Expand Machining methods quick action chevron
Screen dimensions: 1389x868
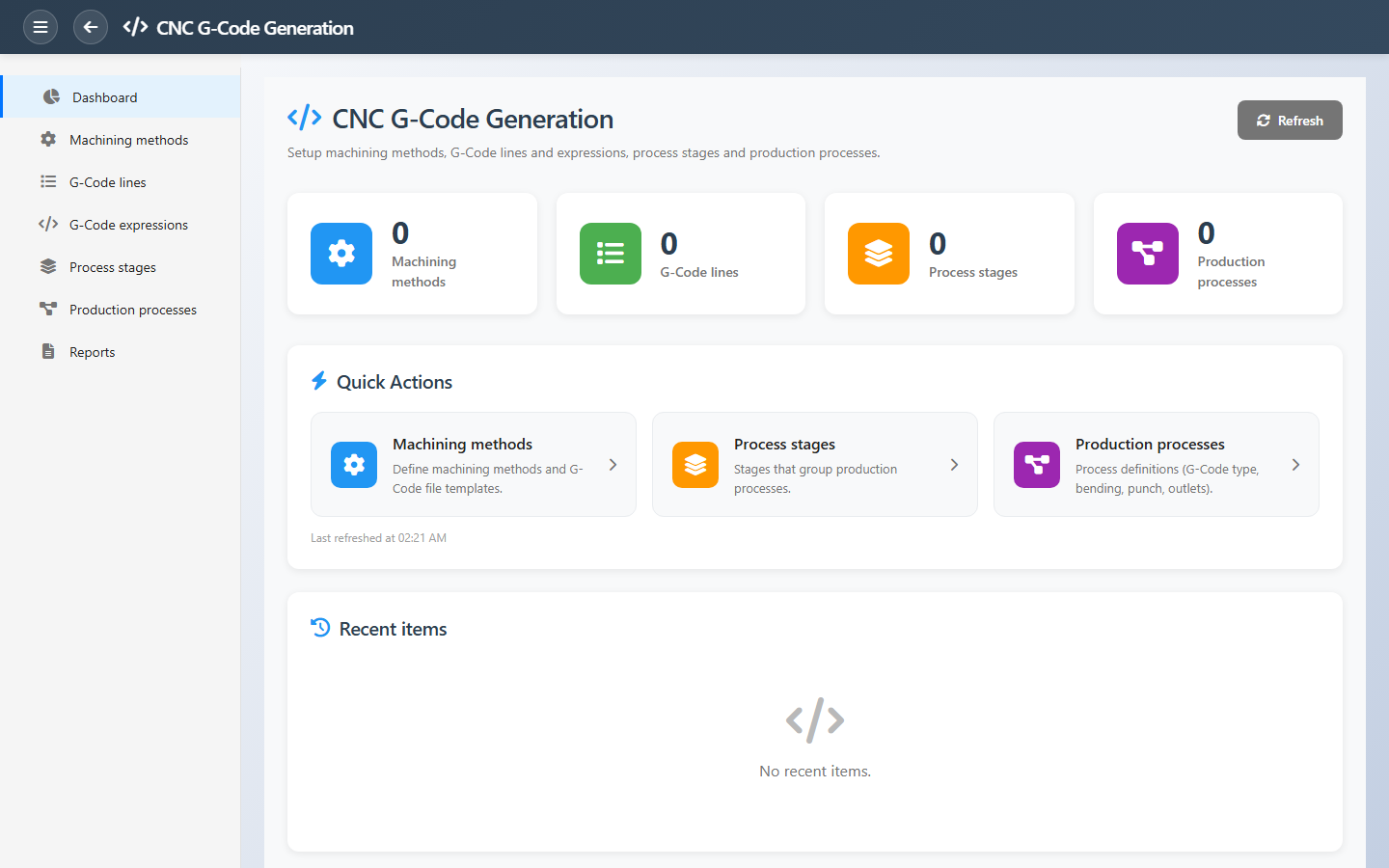[x=613, y=465]
